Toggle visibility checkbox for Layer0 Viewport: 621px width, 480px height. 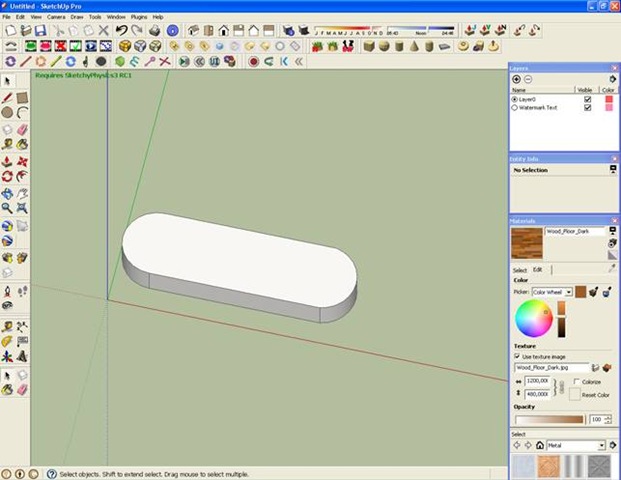[587, 99]
